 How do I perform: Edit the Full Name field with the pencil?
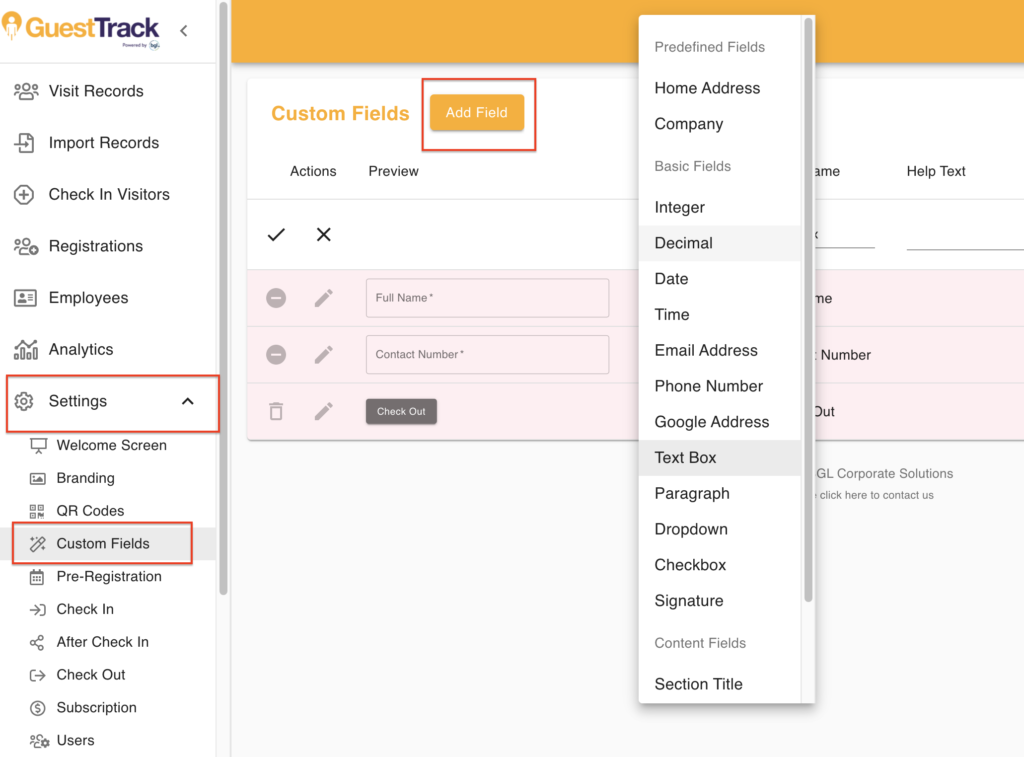click(322, 298)
